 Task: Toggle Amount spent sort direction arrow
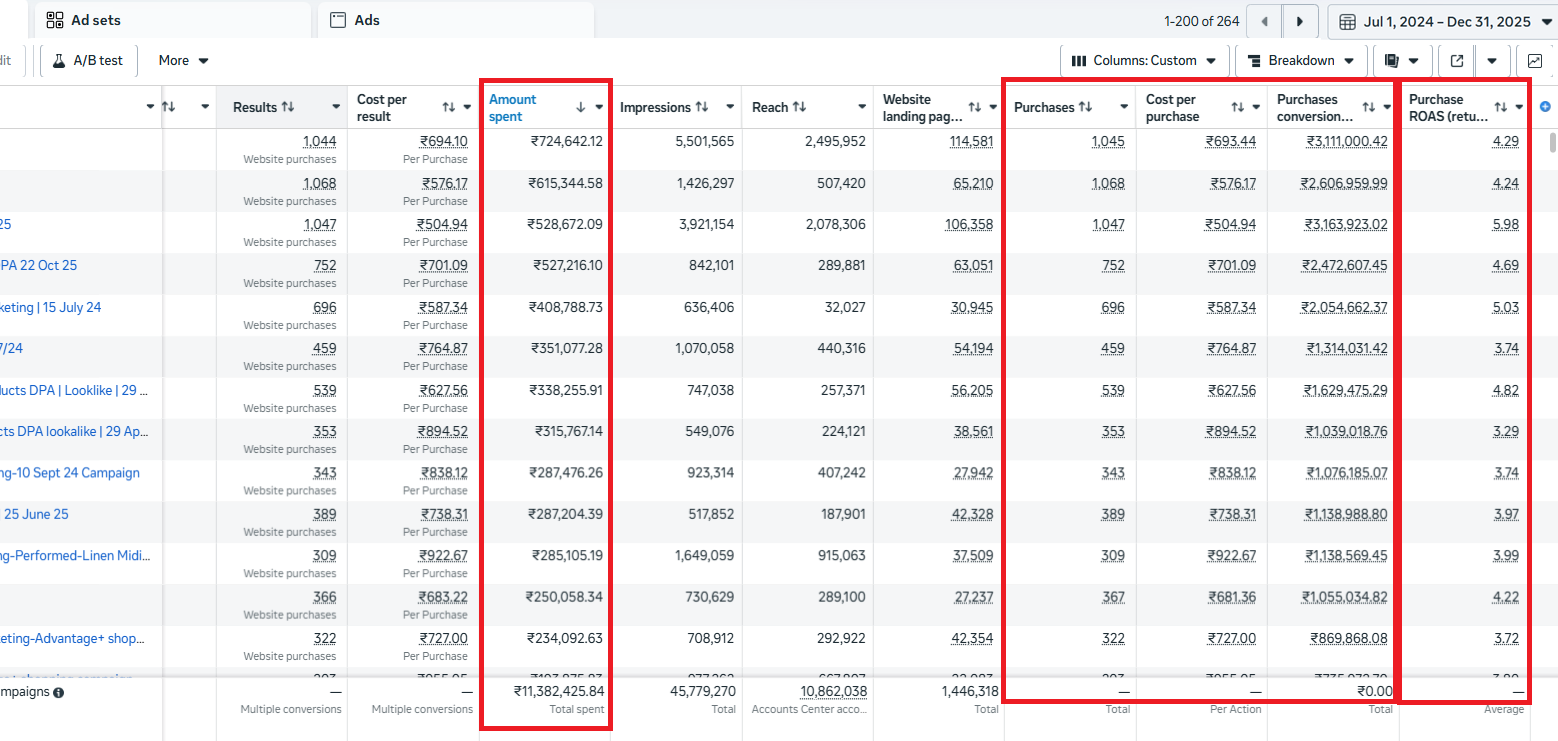581,107
